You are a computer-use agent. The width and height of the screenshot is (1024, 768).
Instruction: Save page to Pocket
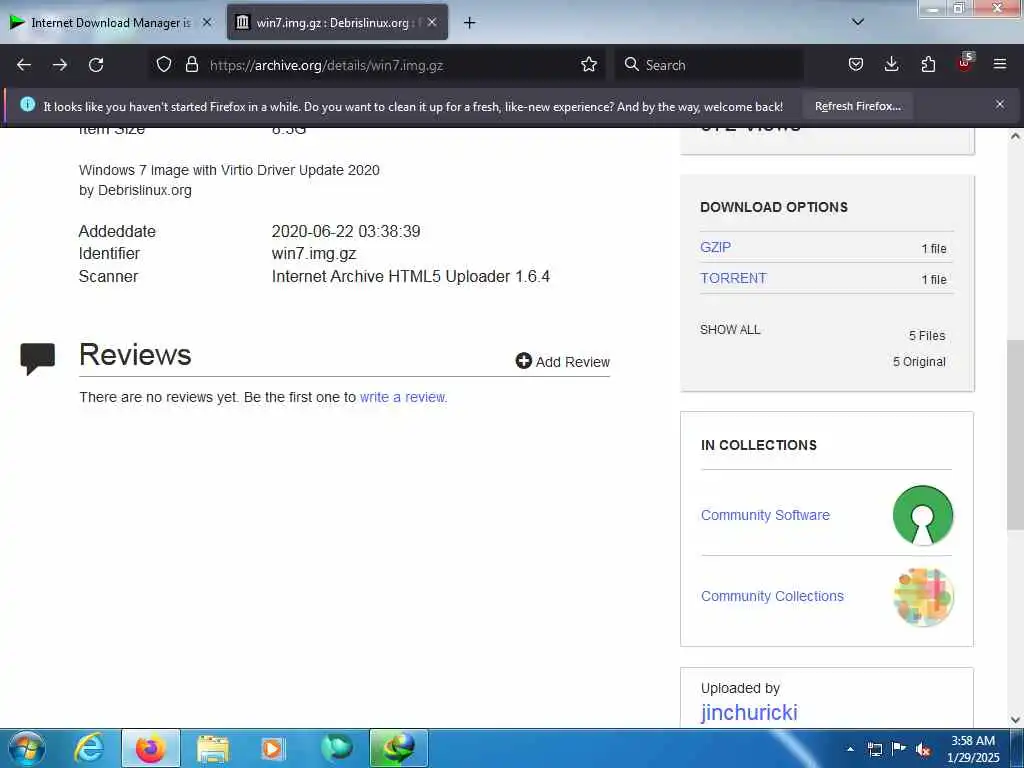(x=856, y=65)
